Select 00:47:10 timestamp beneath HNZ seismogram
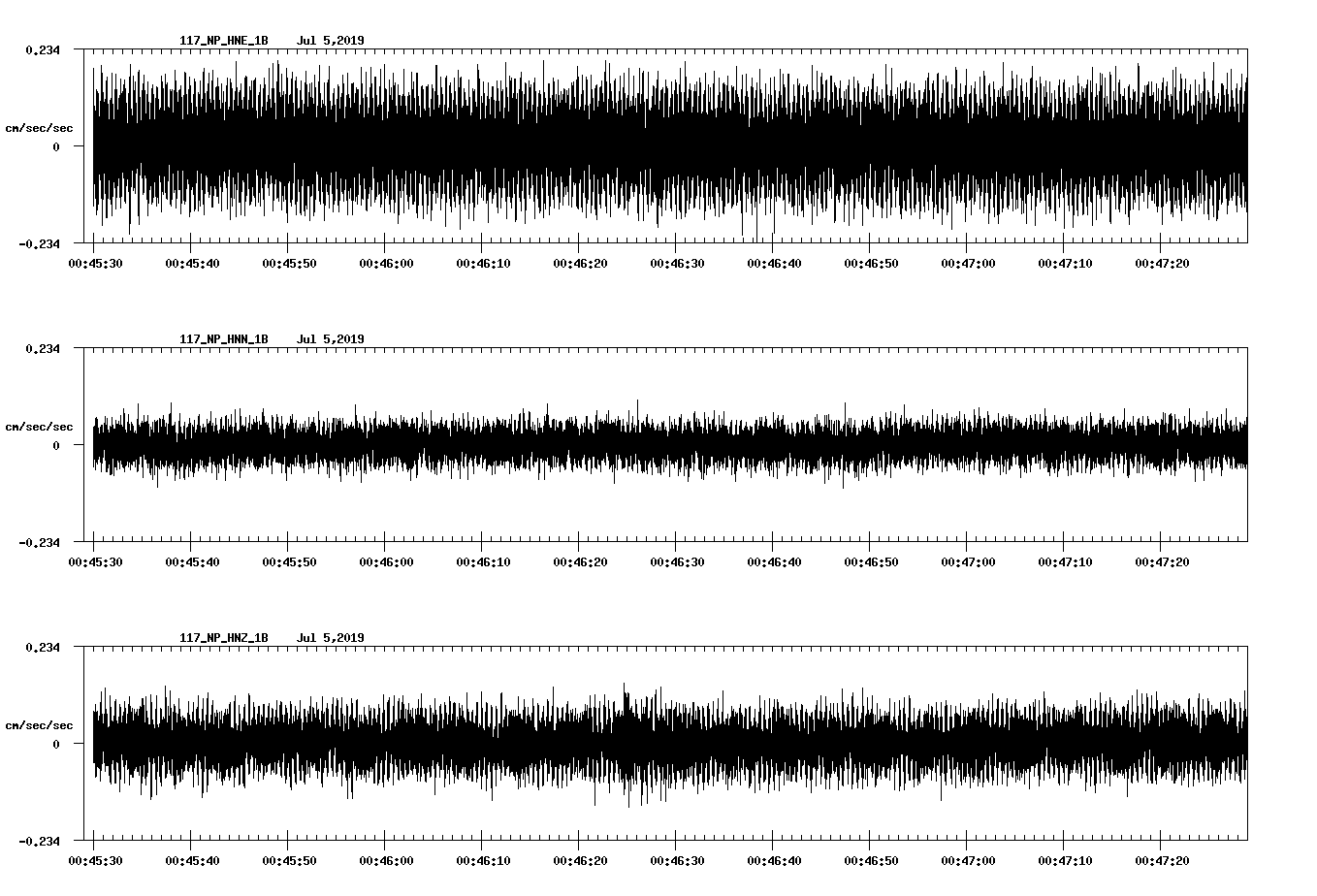This screenshot has height=896, width=1317. (1065, 860)
